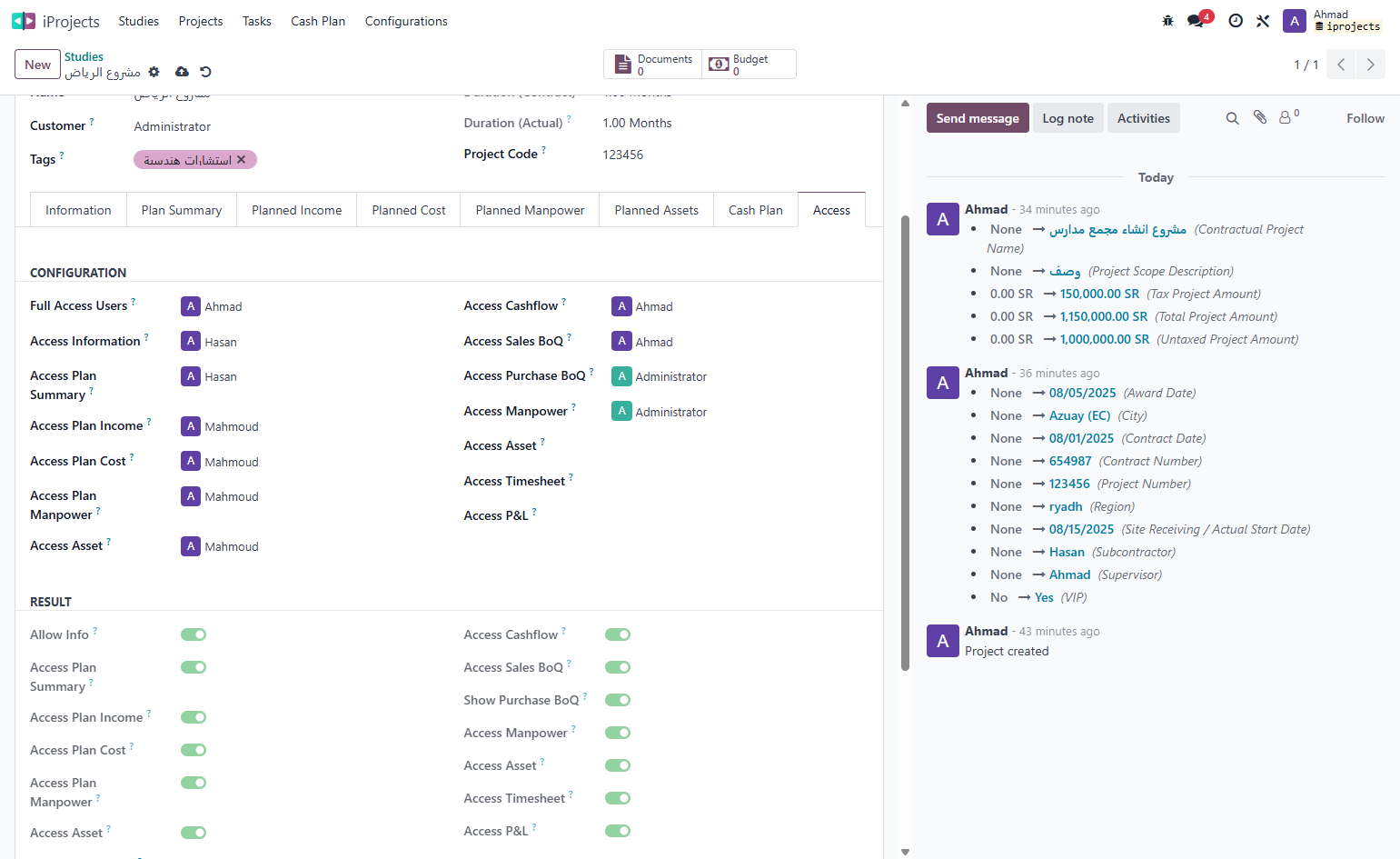Open the conversations chat icon
The image size is (1400, 859).
[1196, 21]
